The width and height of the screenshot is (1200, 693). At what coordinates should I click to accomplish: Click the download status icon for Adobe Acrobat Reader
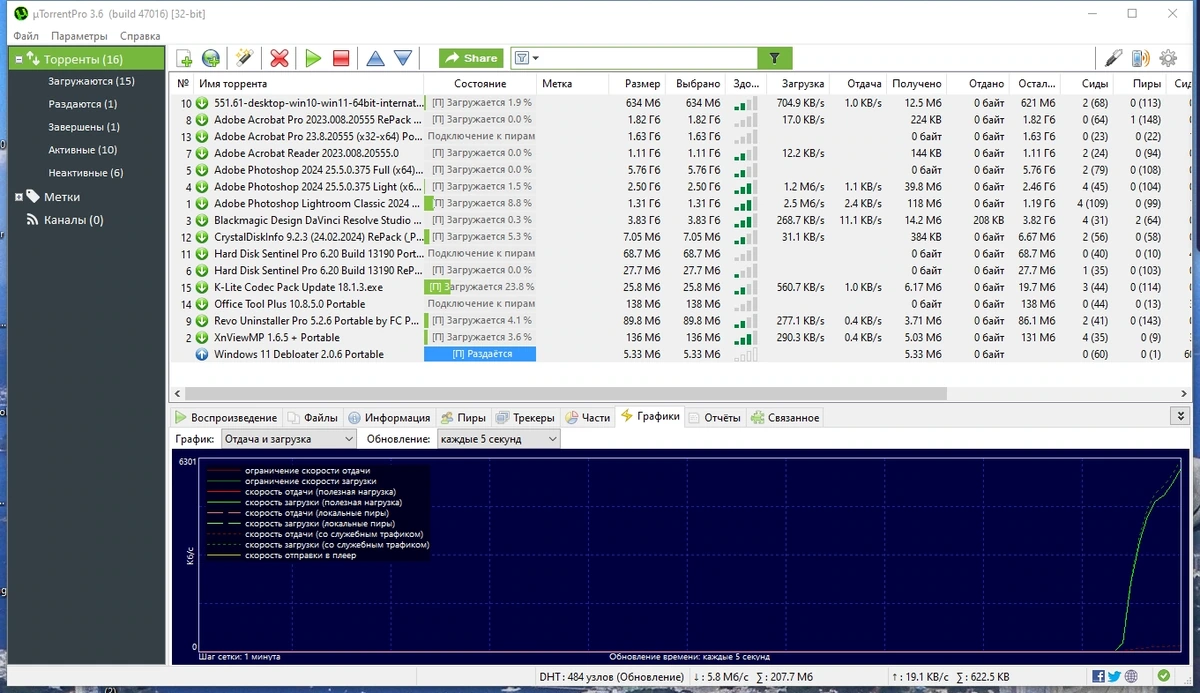(x=202, y=153)
